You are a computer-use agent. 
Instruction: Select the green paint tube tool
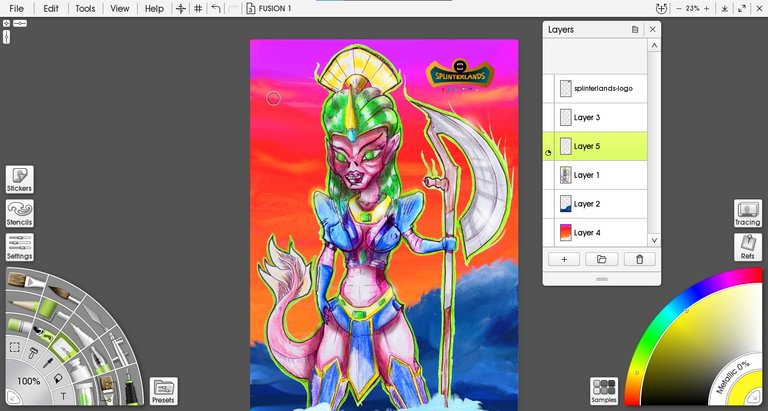point(19,325)
